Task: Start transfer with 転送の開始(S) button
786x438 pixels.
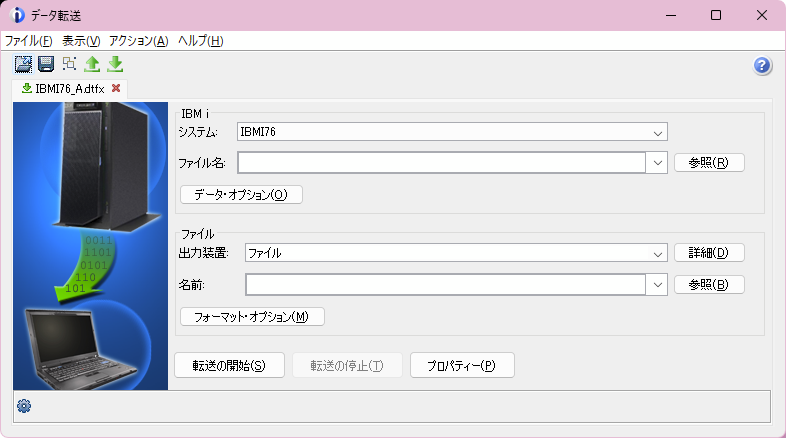Action: (230, 365)
